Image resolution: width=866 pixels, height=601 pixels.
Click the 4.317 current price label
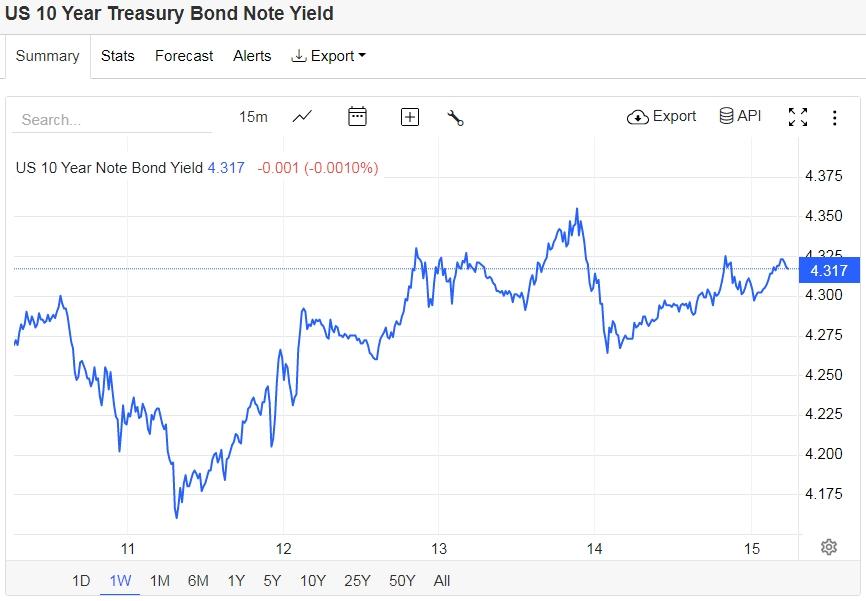point(829,271)
